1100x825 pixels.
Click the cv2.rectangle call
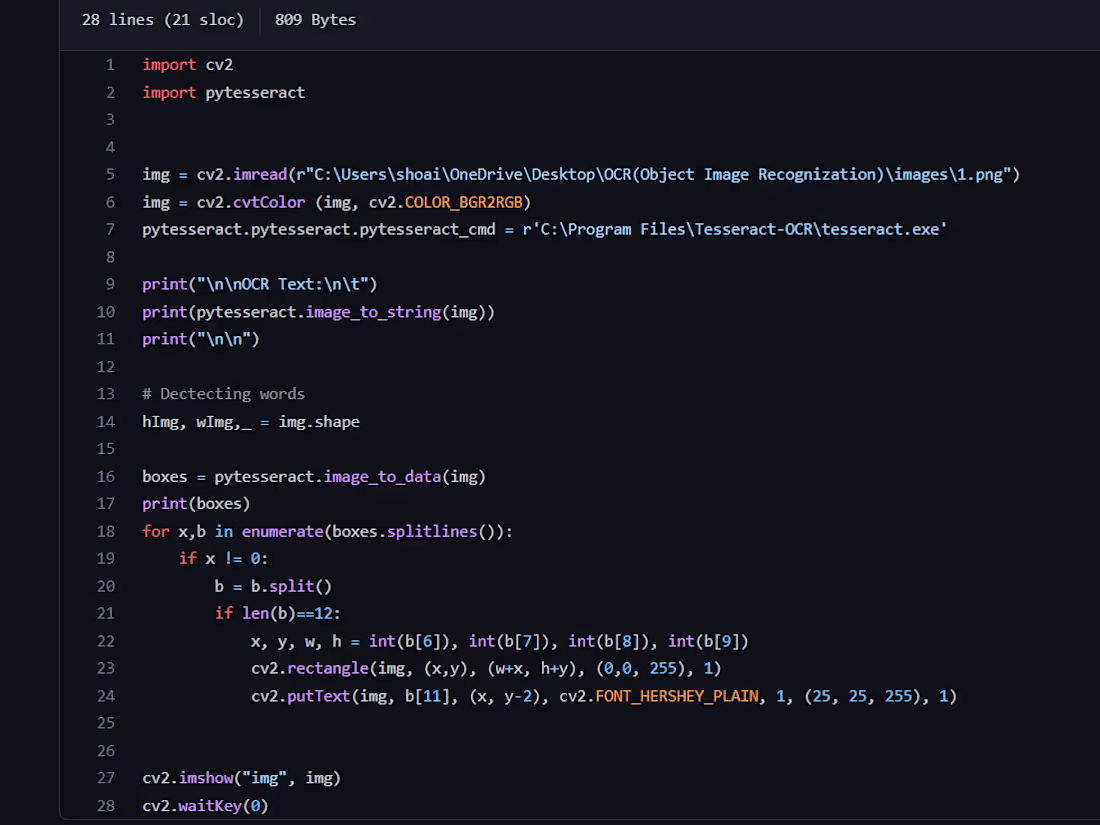pyautogui.click(x=310, y=669)
